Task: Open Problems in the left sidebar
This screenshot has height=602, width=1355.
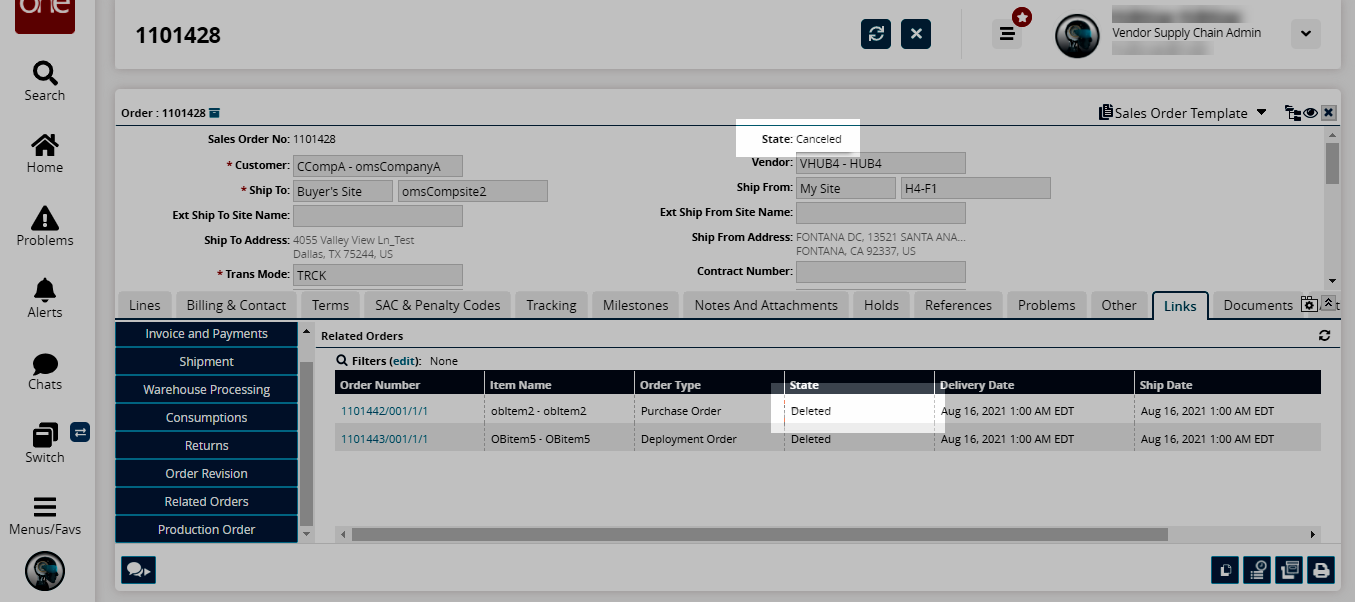Action: click(45, 226)
